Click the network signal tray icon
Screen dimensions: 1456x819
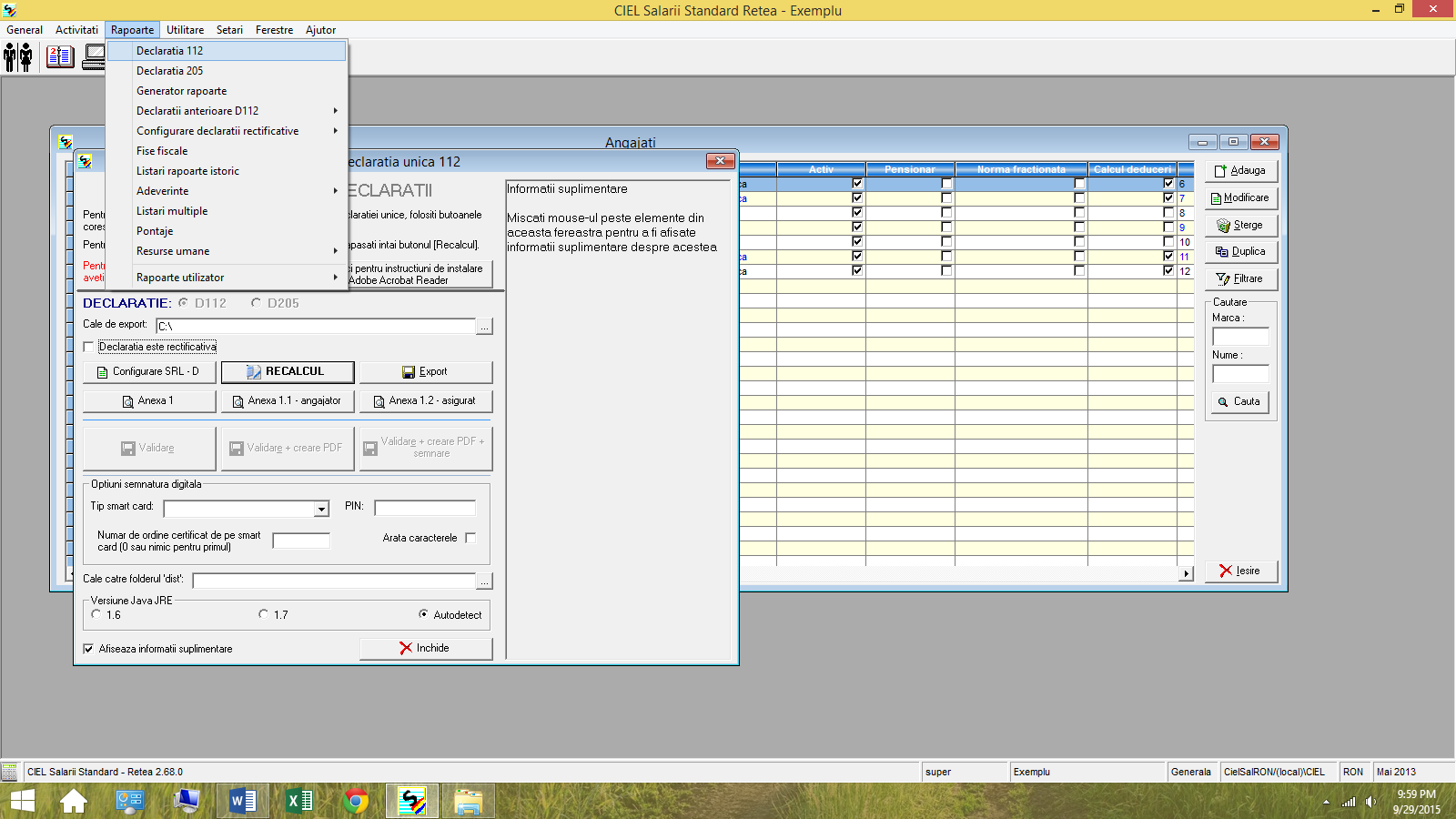tap(1349, 802)
